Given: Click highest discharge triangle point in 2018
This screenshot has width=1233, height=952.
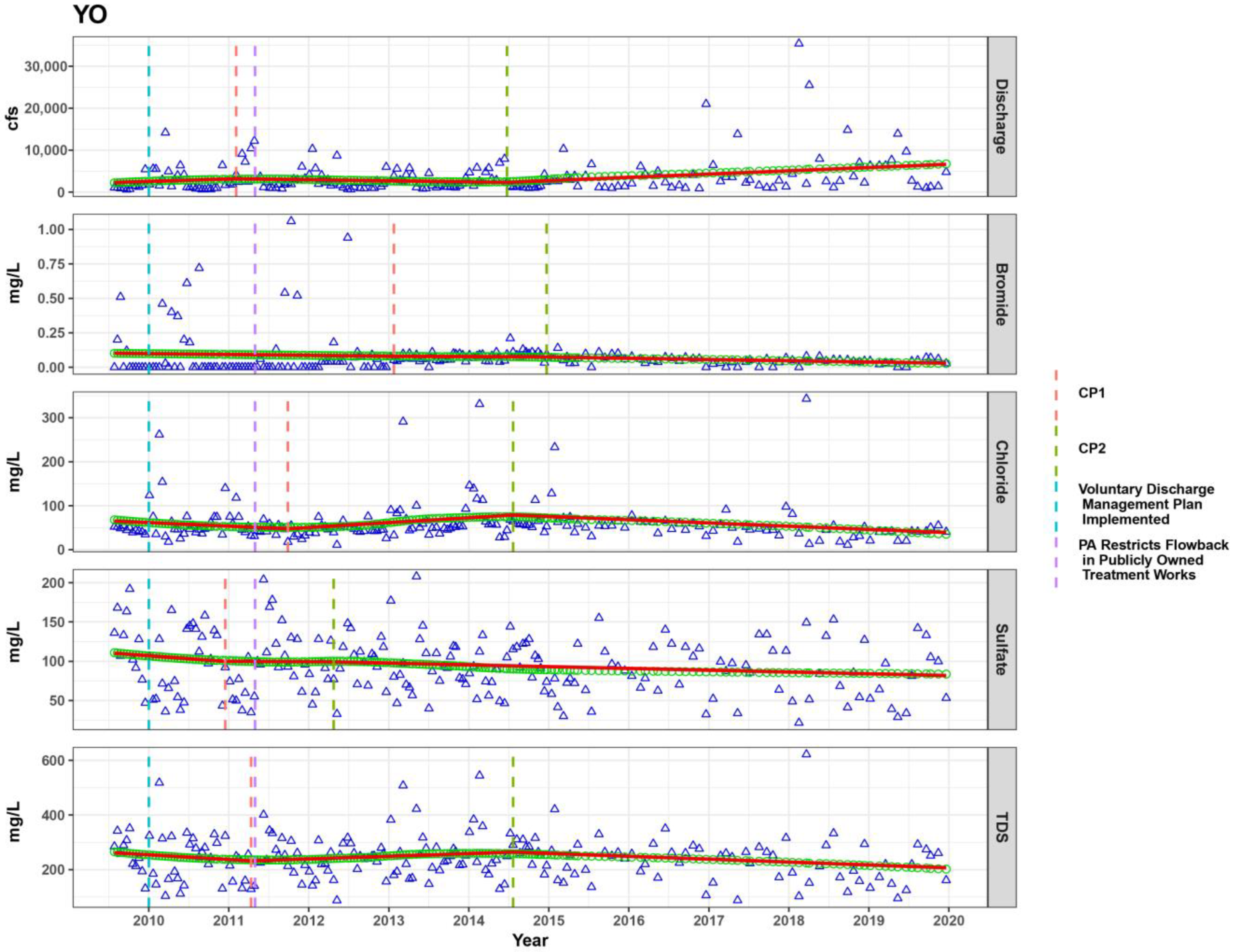Looking at the screenshot, I should click(799, 43).
